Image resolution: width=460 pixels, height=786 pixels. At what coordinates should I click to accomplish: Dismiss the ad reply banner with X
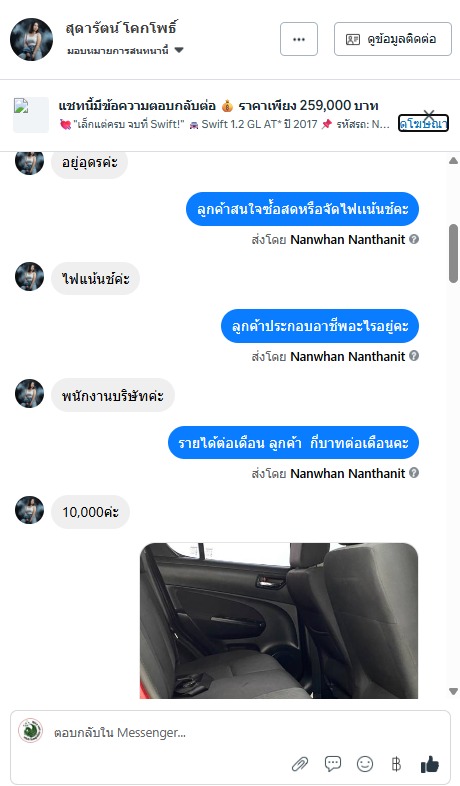[x=428, y=115]
